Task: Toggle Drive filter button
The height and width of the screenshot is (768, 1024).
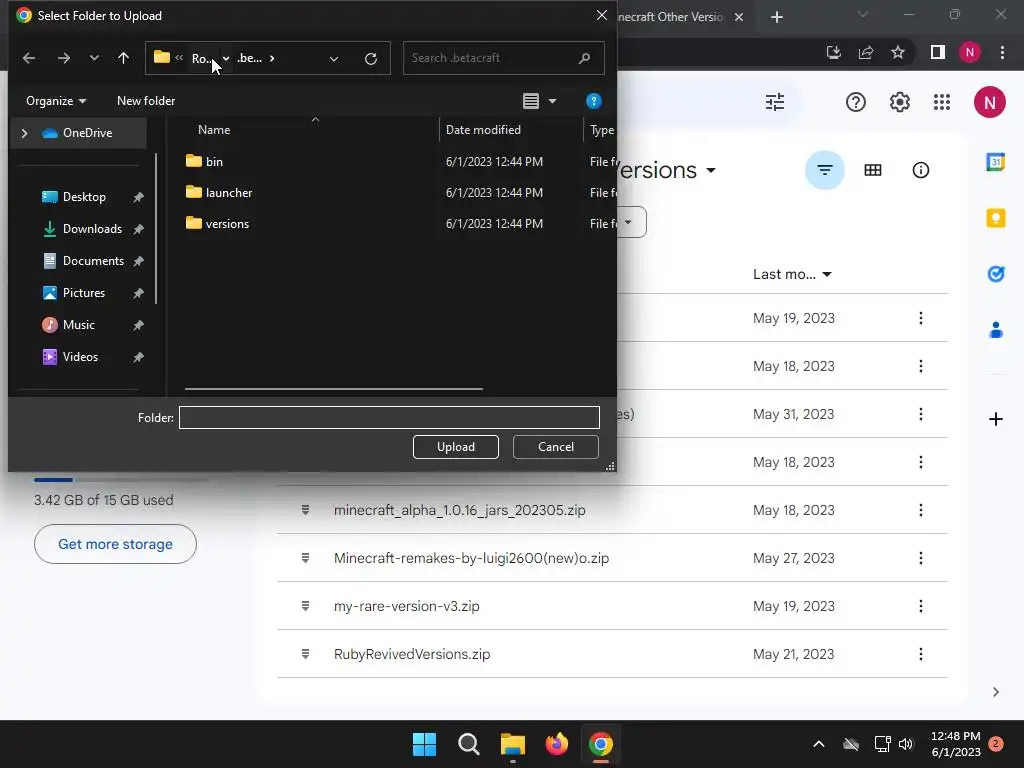Action: pos(825,170)
